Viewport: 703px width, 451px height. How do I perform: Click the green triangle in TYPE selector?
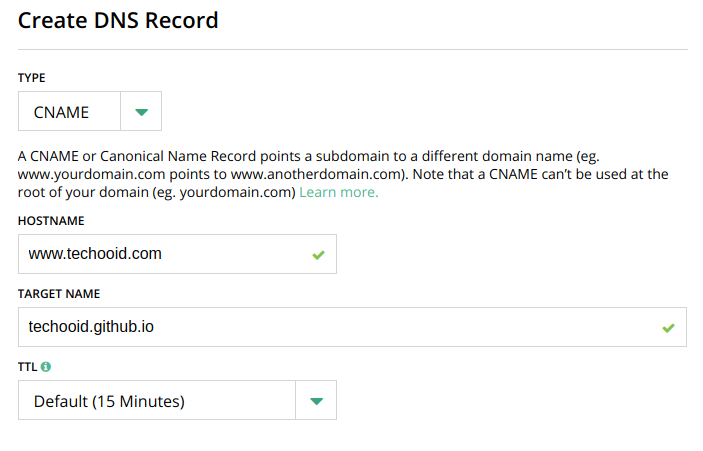(142, 112)
